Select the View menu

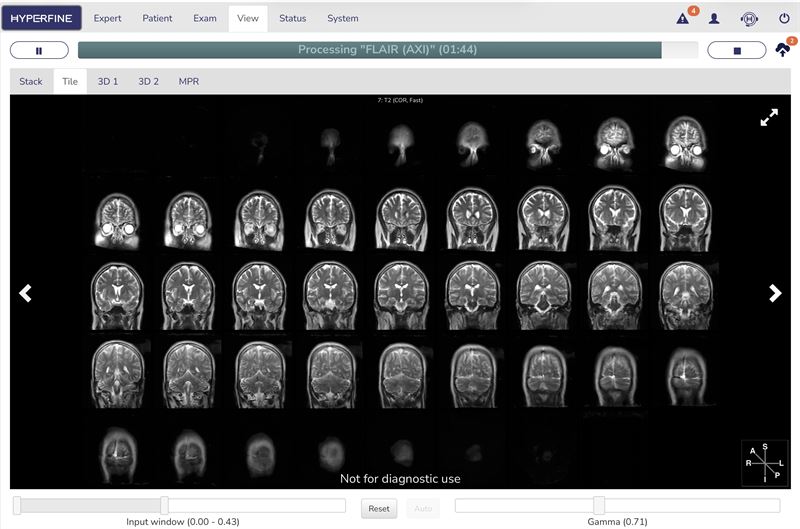click(248, 18)
